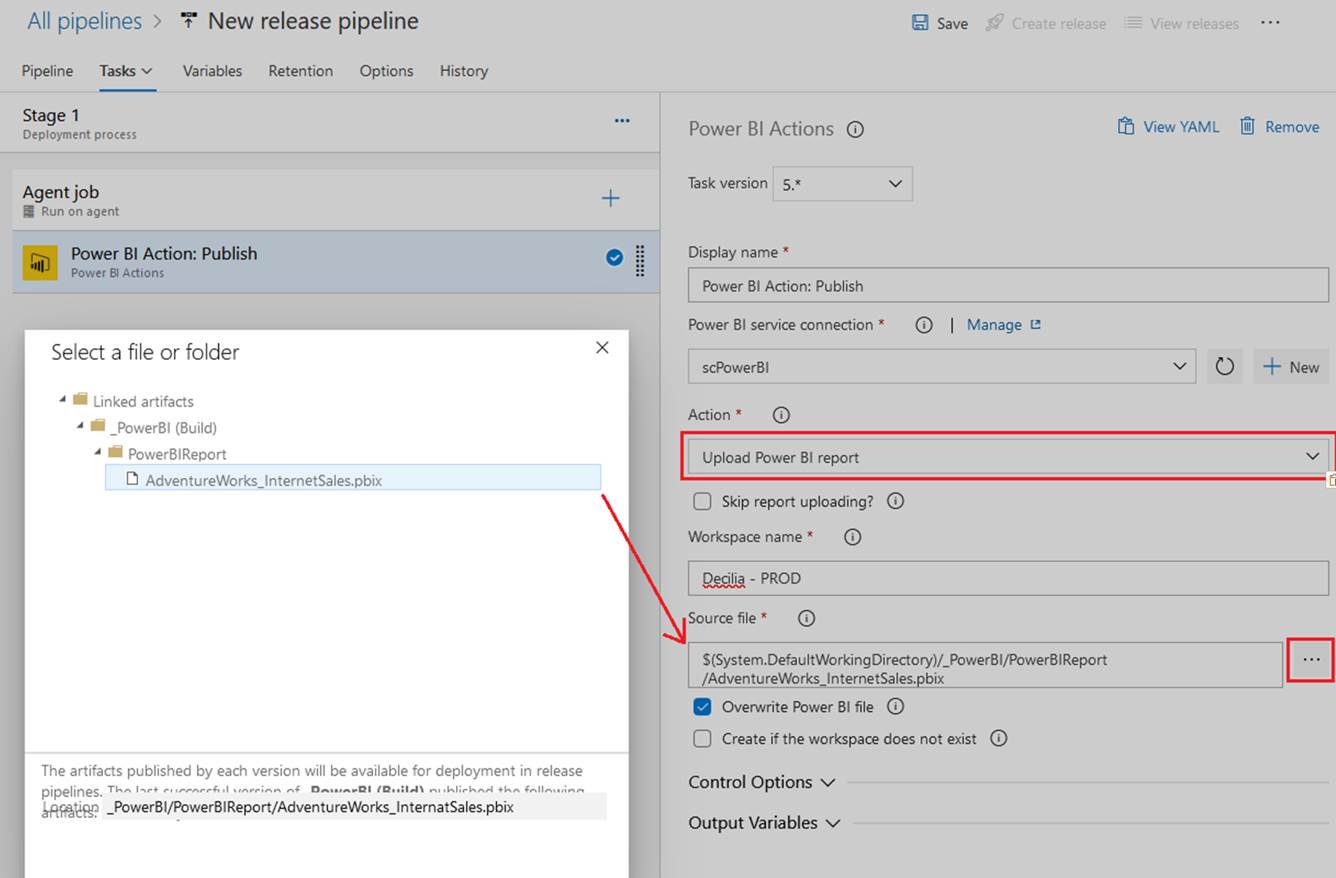This screenshot has width=1336, height=878.
Task: Click the task drag handle dots icon
Action: (640, 260)
